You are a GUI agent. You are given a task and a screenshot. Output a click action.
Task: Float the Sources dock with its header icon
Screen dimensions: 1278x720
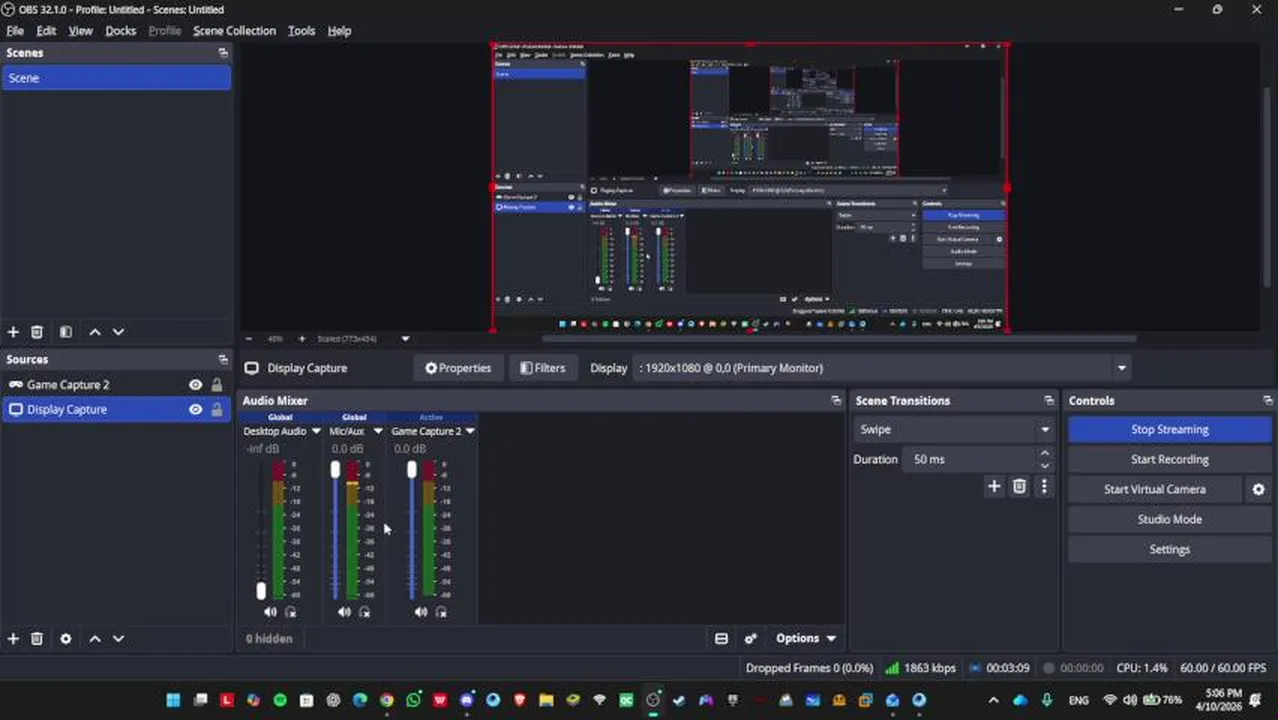[x=223, y=359]
